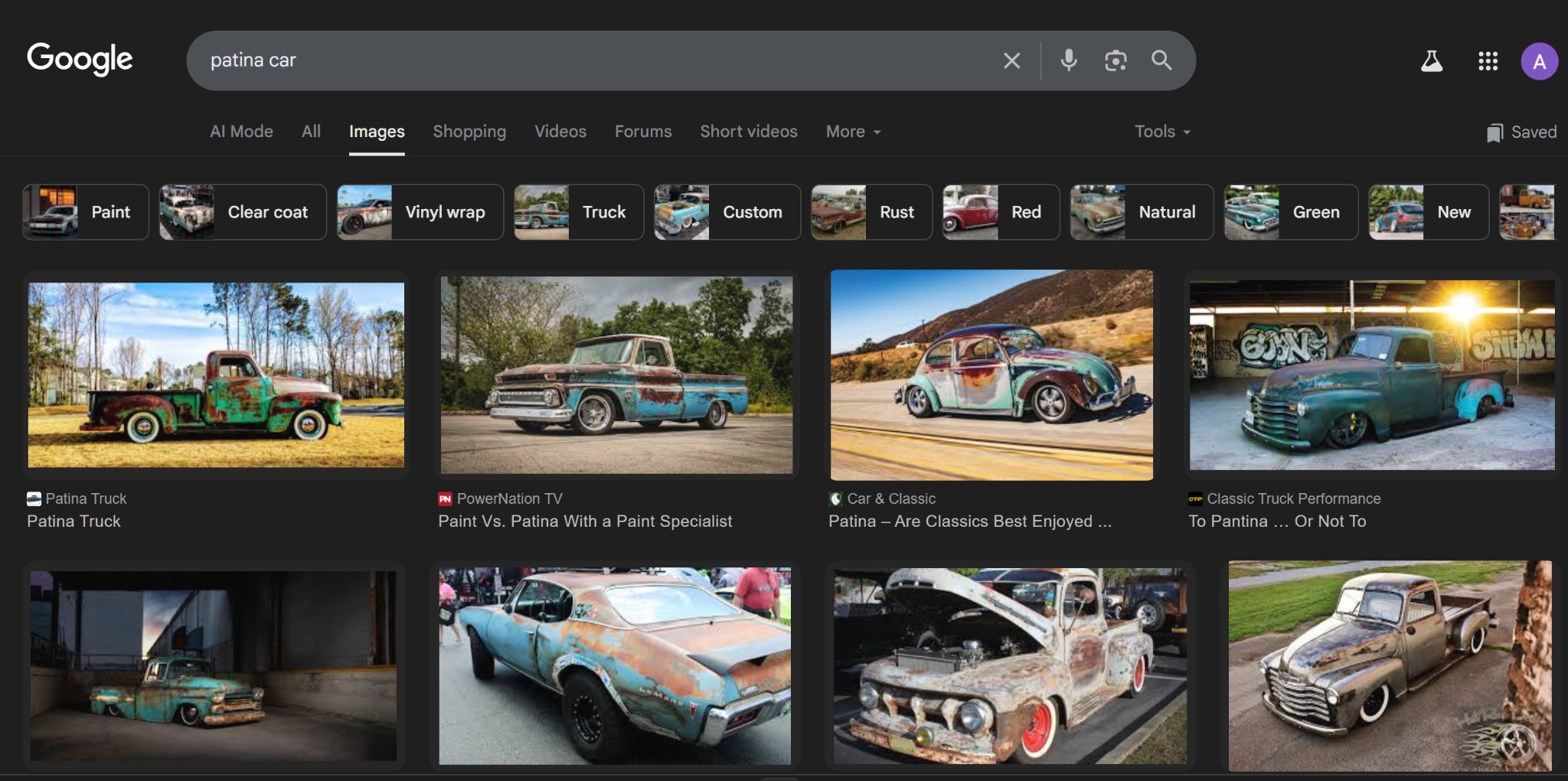The width and height of the screenshot is (1568, 781).
Task: Clear the search box with the X icon
Action: coord(1011,60)
